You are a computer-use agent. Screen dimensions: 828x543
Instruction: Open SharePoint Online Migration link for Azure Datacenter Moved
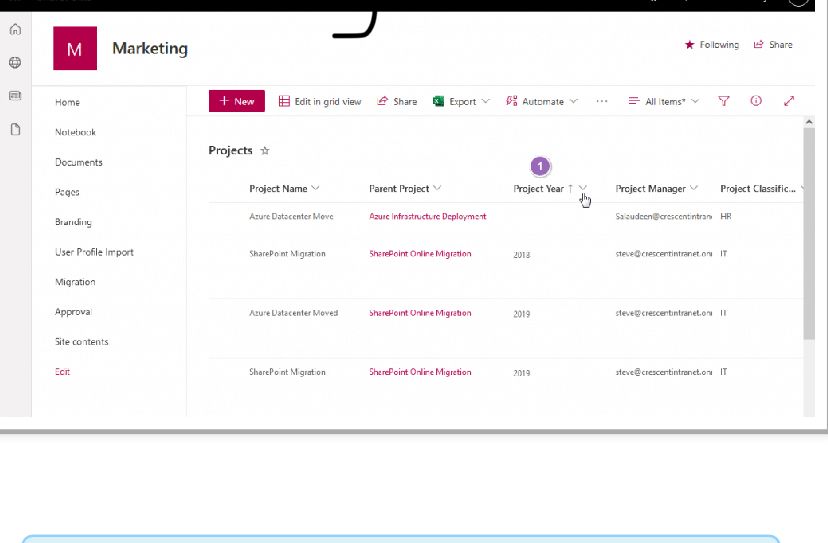coord(420,313)
